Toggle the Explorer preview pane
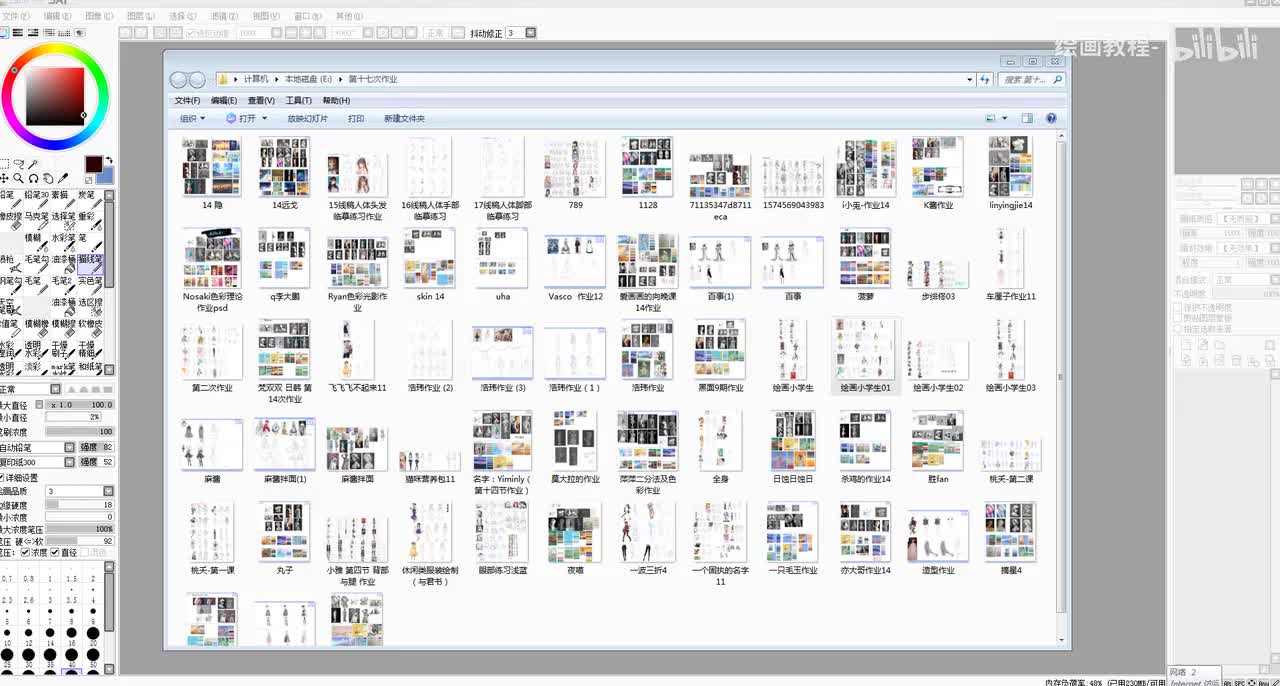Viewport: 1280px width, 686px height. (1027, 118)
